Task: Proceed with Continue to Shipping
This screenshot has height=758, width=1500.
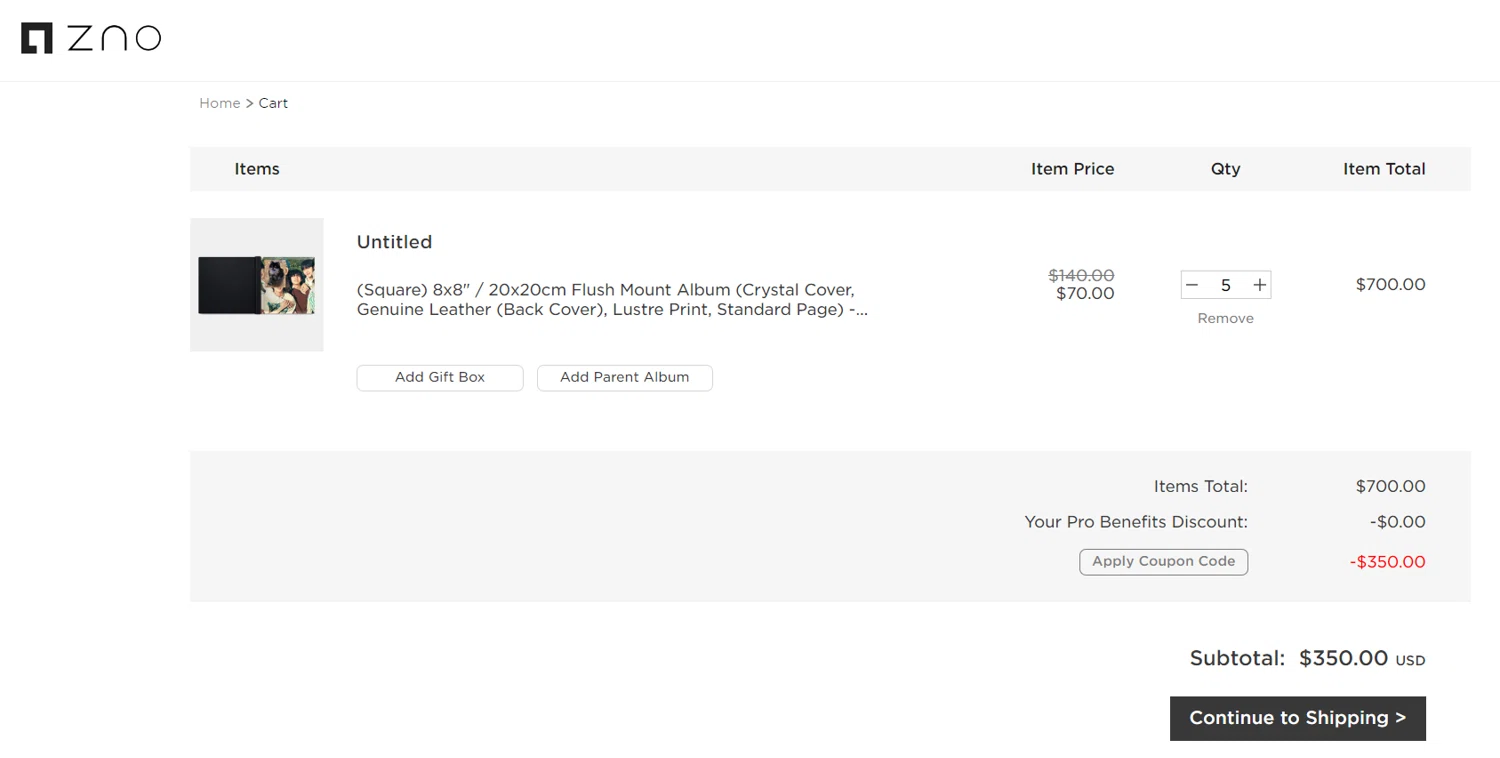Action: (1297, 718)
